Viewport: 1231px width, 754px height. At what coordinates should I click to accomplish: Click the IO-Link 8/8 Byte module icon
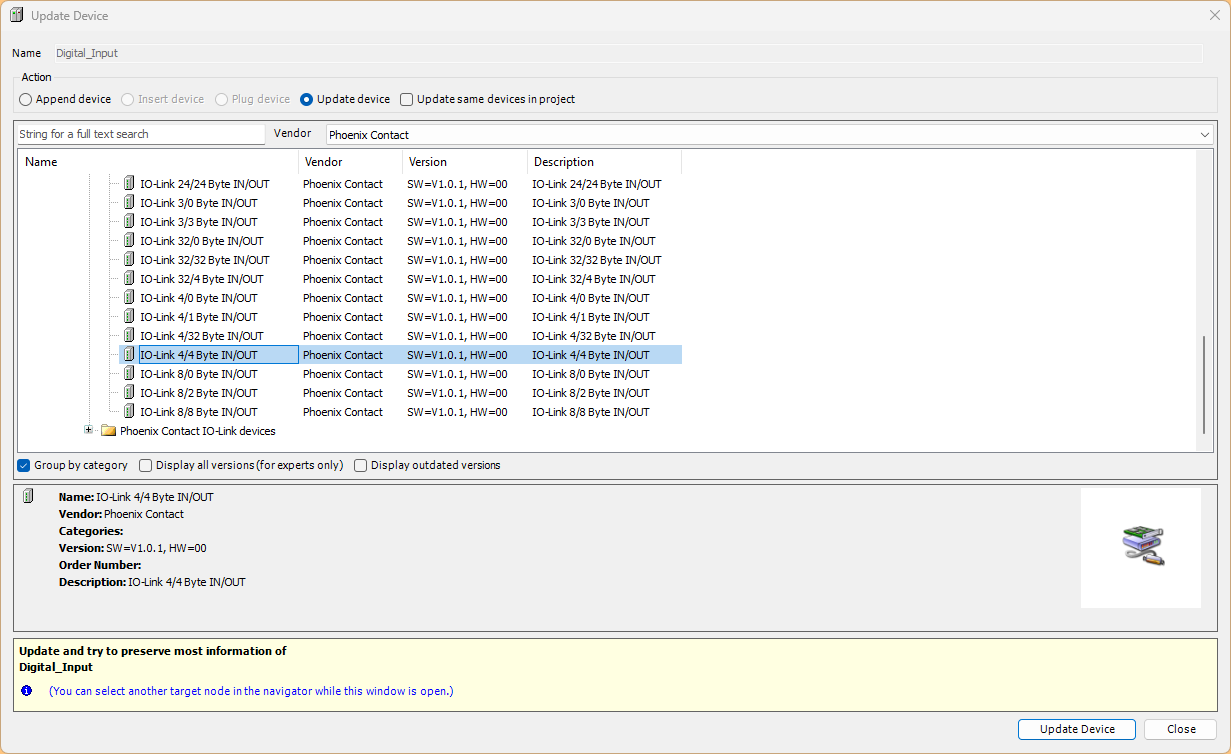point(129,412)
